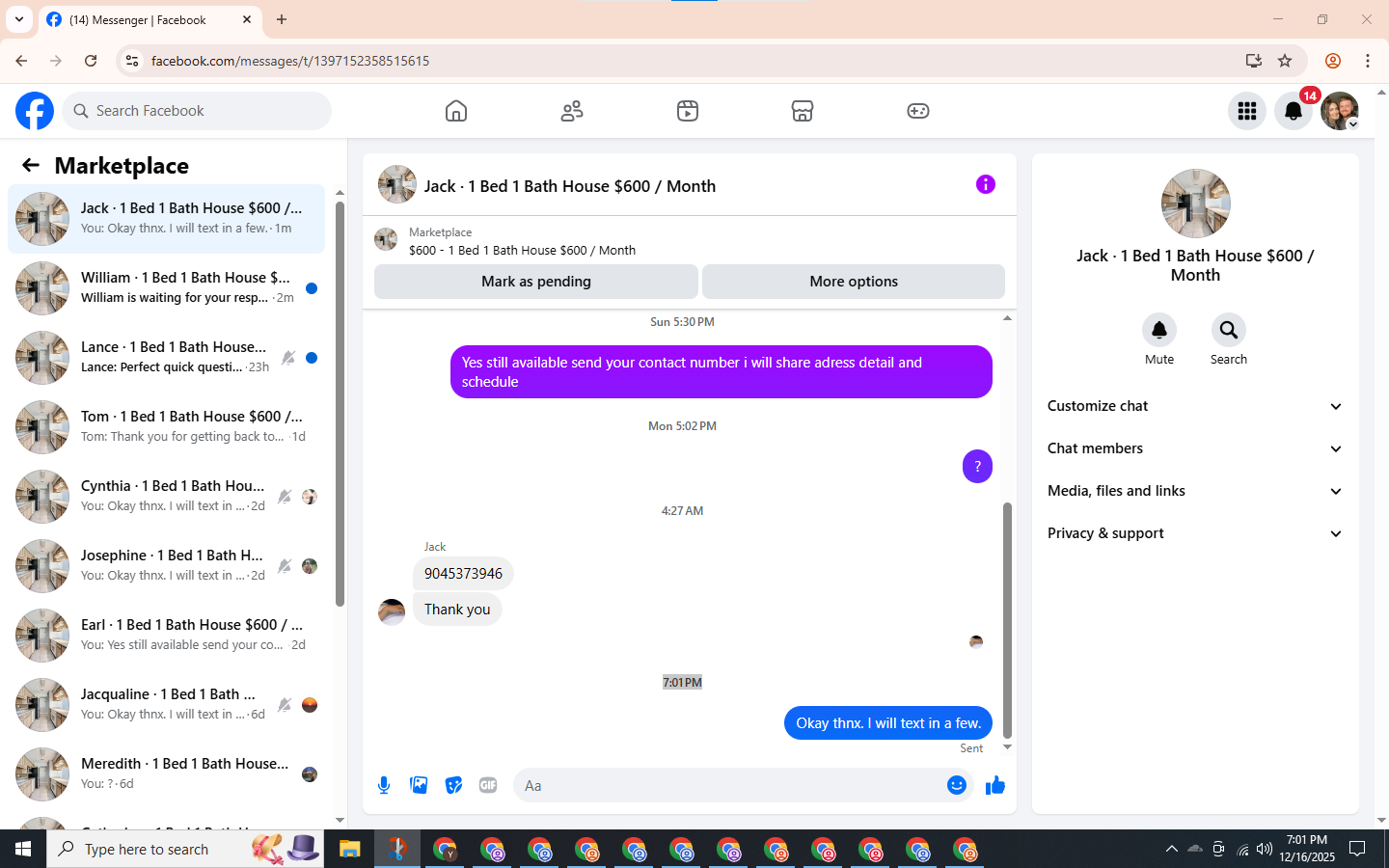The width and height of the screenshot is (1389, 868).
Task: Open the Facebook logo home link
Action: (x=35, y=111)
